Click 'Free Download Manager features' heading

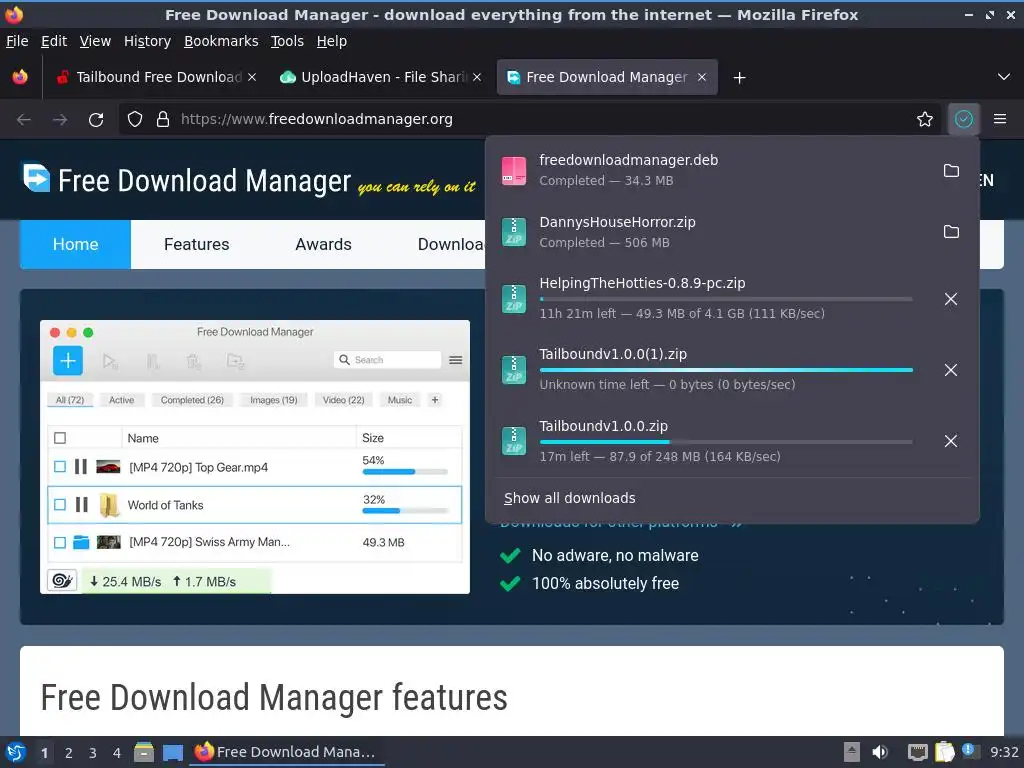pos(274,697)
